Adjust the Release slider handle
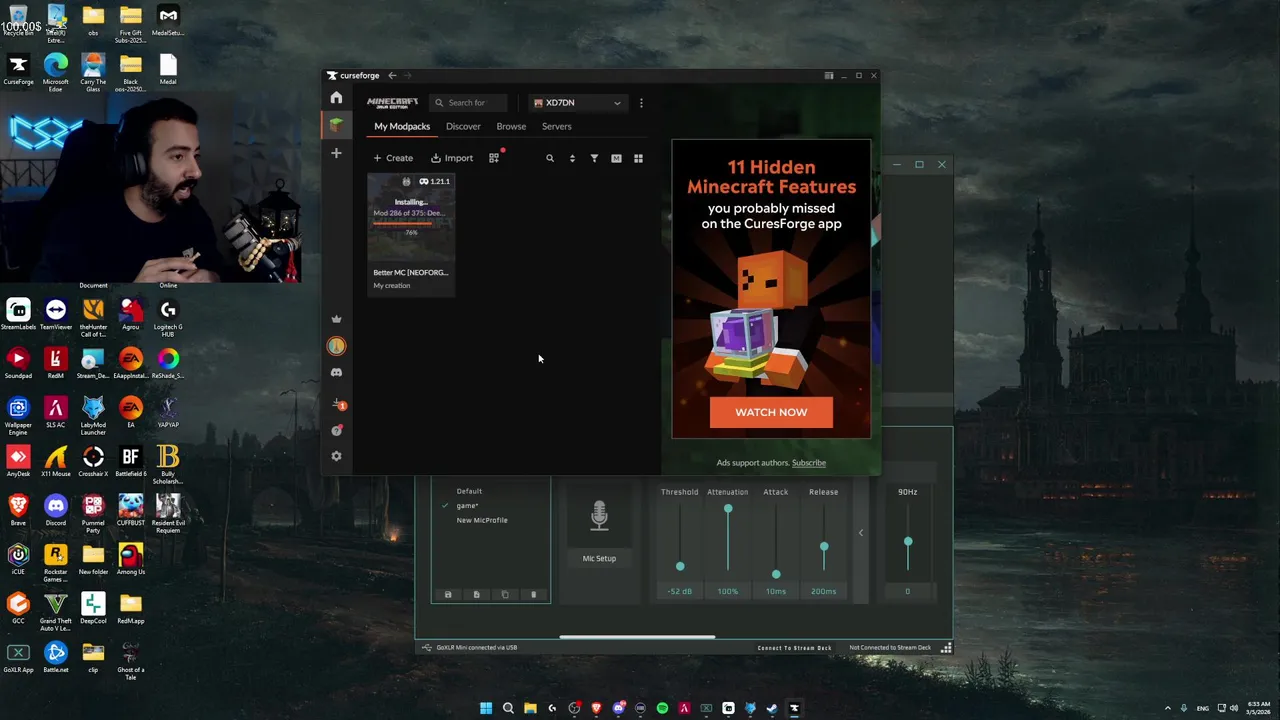The height and width of the screenshot is (720, 1280). (x=824, y=547)
